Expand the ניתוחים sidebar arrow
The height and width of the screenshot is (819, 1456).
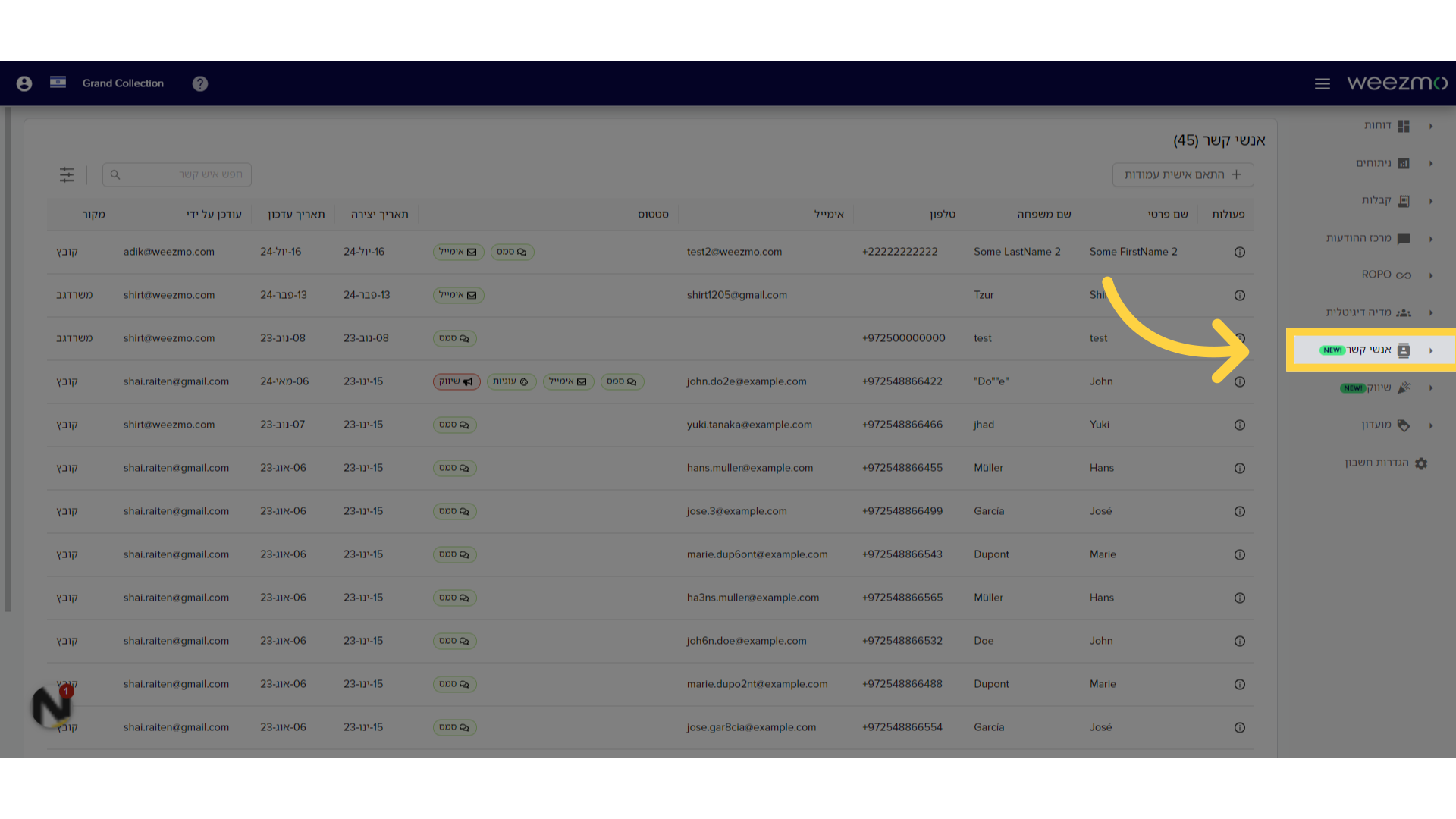pos(1431,163)
